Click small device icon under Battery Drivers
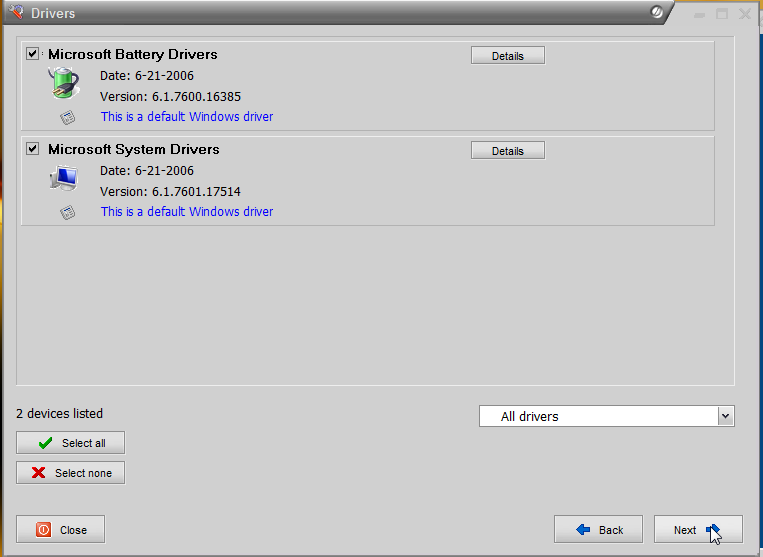Viewport: 763px width, 557px height. 67,117
